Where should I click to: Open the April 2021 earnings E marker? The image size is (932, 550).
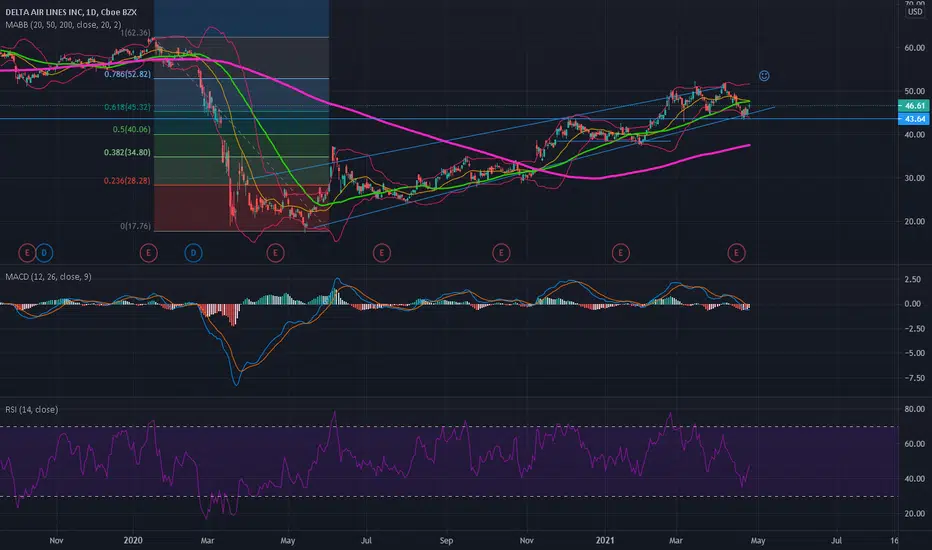(x=736, y=253)
